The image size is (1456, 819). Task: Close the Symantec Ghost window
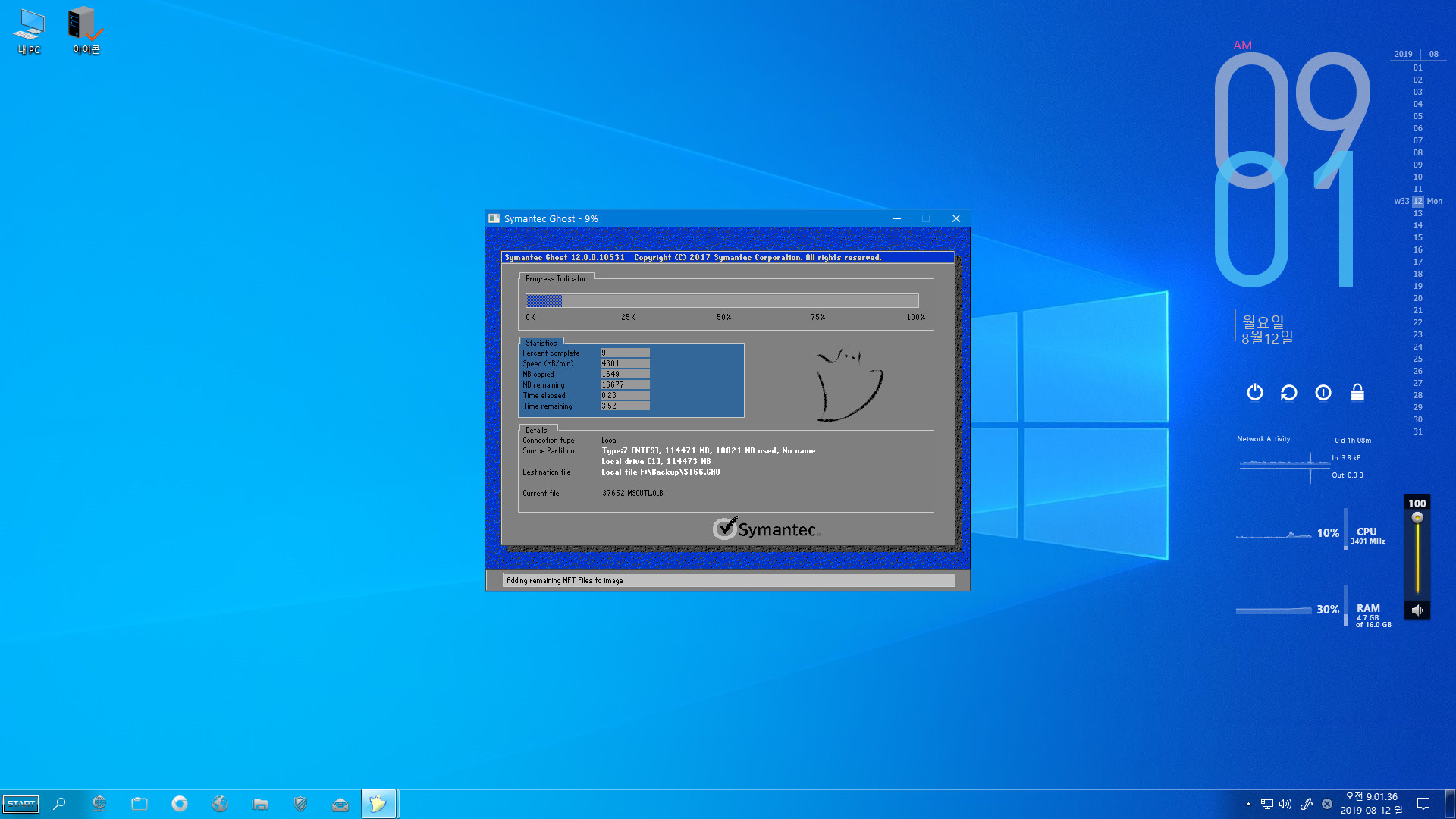(956, 218)
